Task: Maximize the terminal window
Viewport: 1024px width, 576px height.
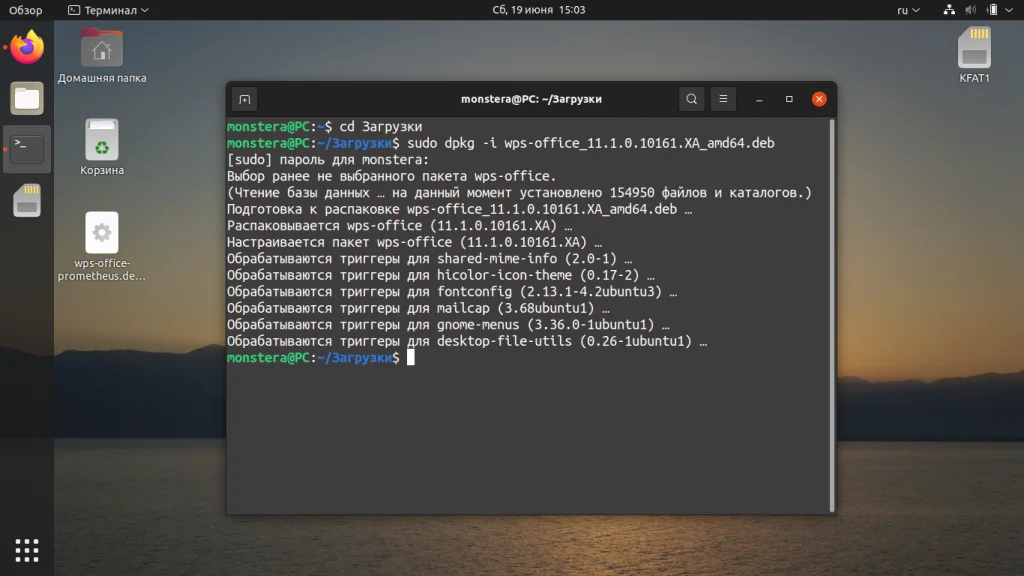Action: click(789, 99)
